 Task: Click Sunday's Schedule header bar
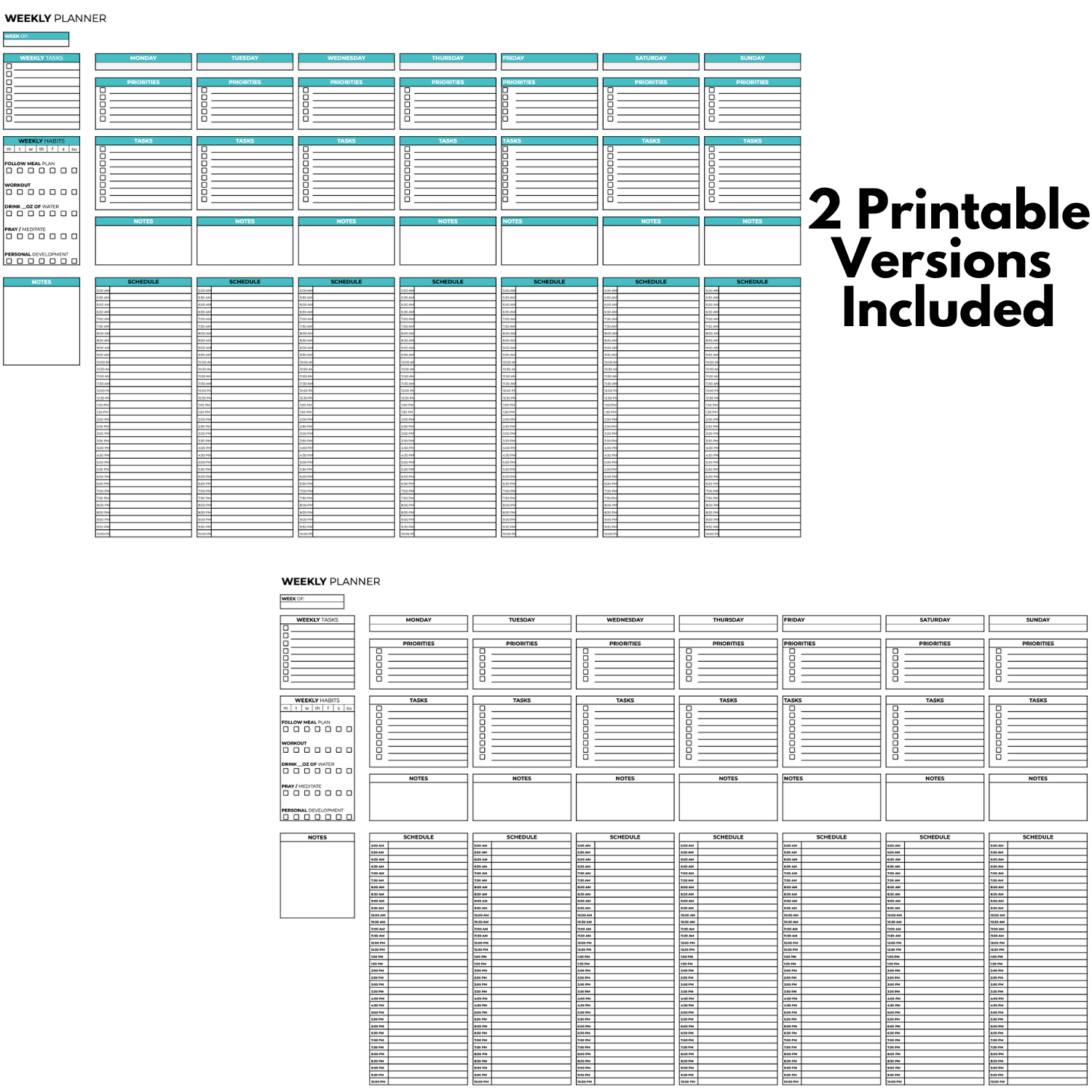tap(752, 281)
